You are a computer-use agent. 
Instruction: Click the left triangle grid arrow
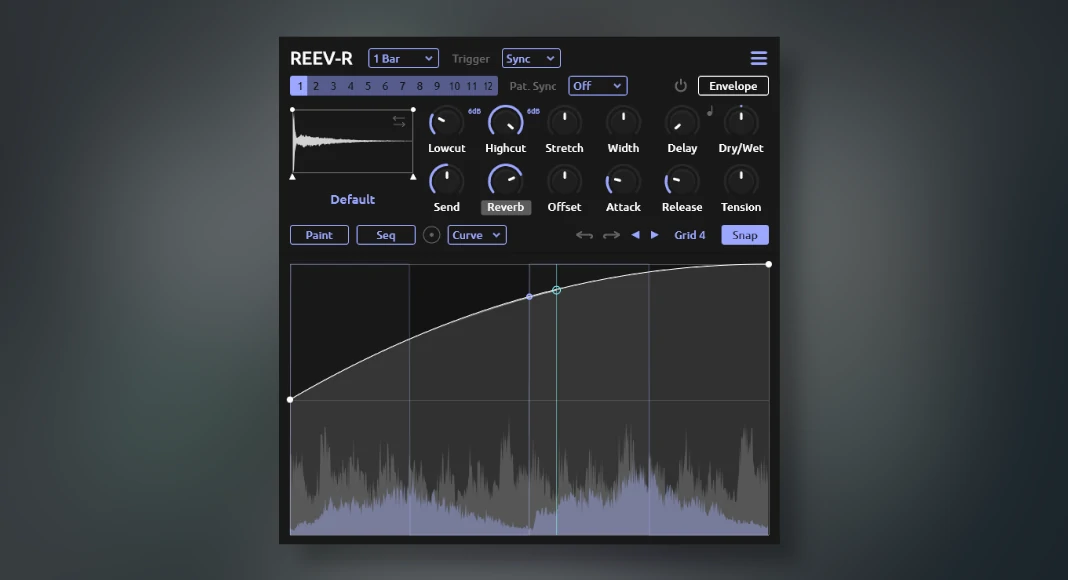click(635, 236)
